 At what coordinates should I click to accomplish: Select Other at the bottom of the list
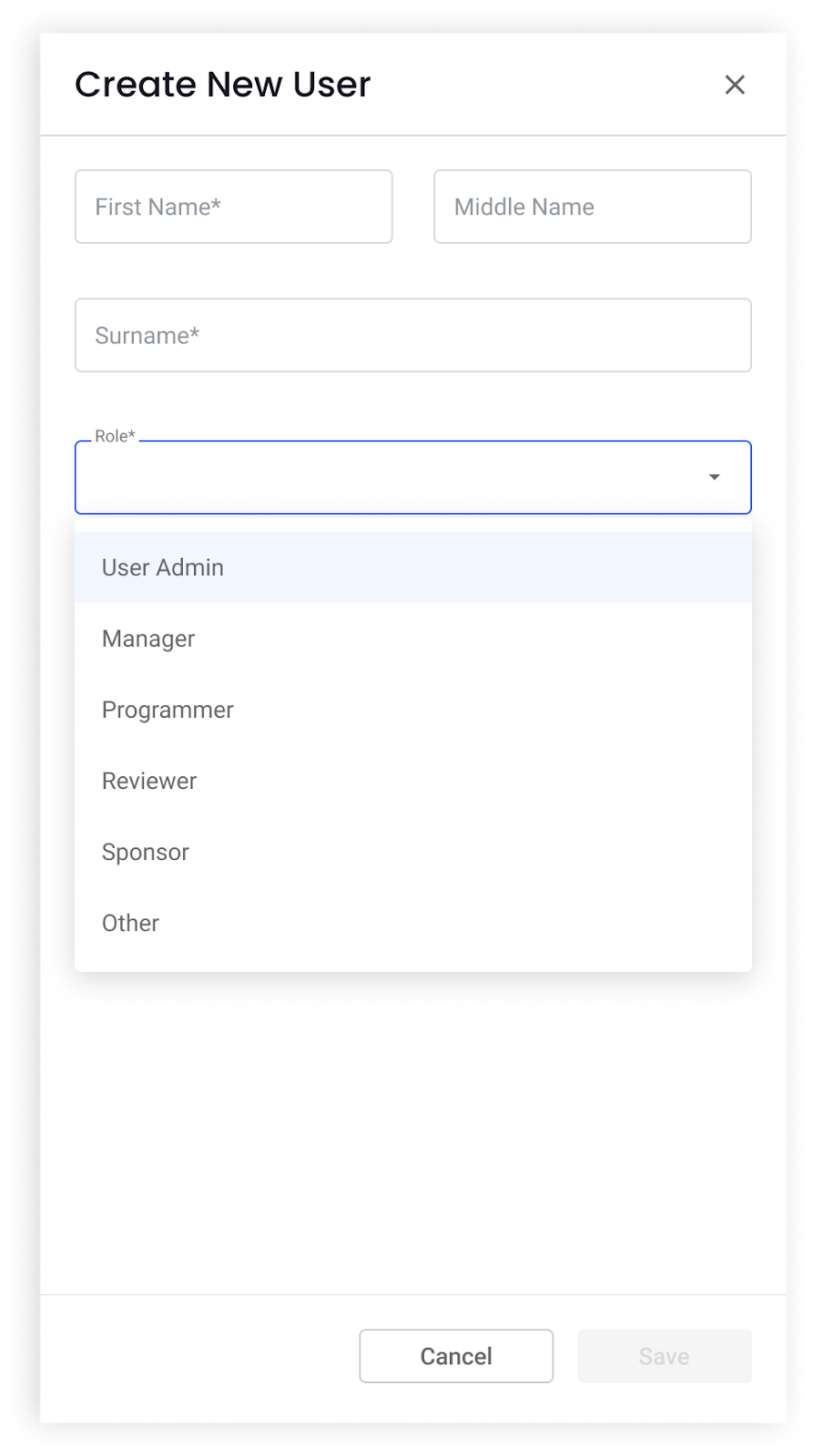tap(130, 923)
